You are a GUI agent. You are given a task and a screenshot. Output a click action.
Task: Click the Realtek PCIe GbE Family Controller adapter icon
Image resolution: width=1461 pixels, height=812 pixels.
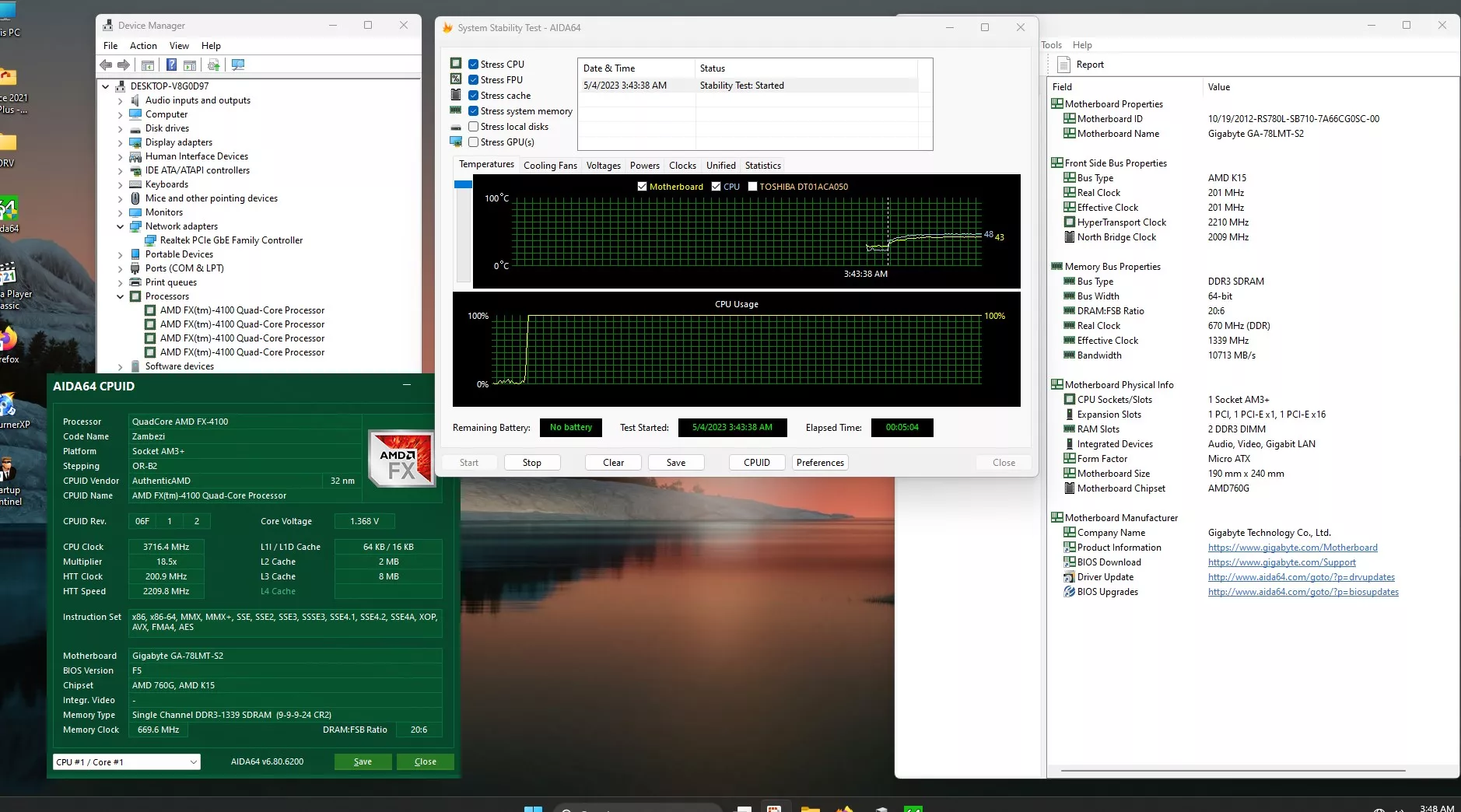click(150, 240)
